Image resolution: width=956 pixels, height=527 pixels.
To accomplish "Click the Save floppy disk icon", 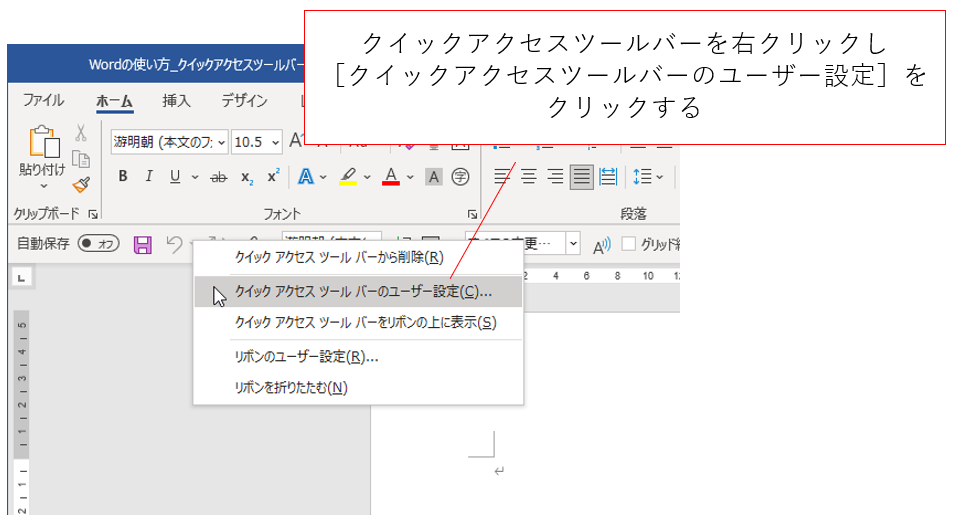I will click(x=142, y=244).
